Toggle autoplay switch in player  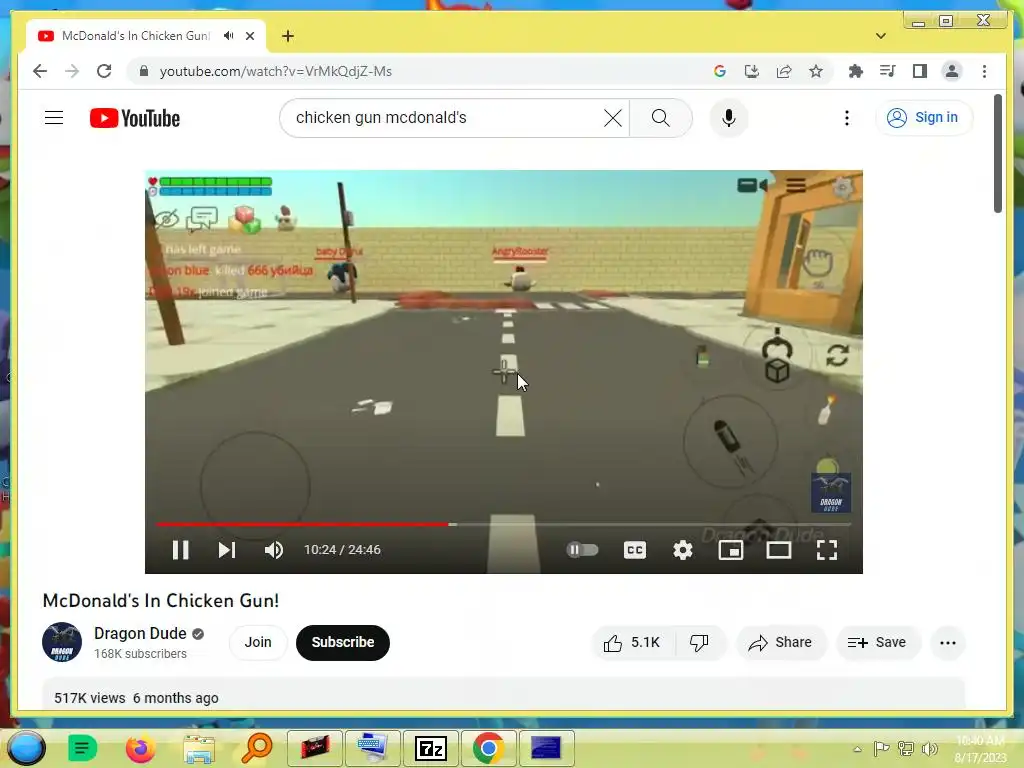[x=582, y=550]
